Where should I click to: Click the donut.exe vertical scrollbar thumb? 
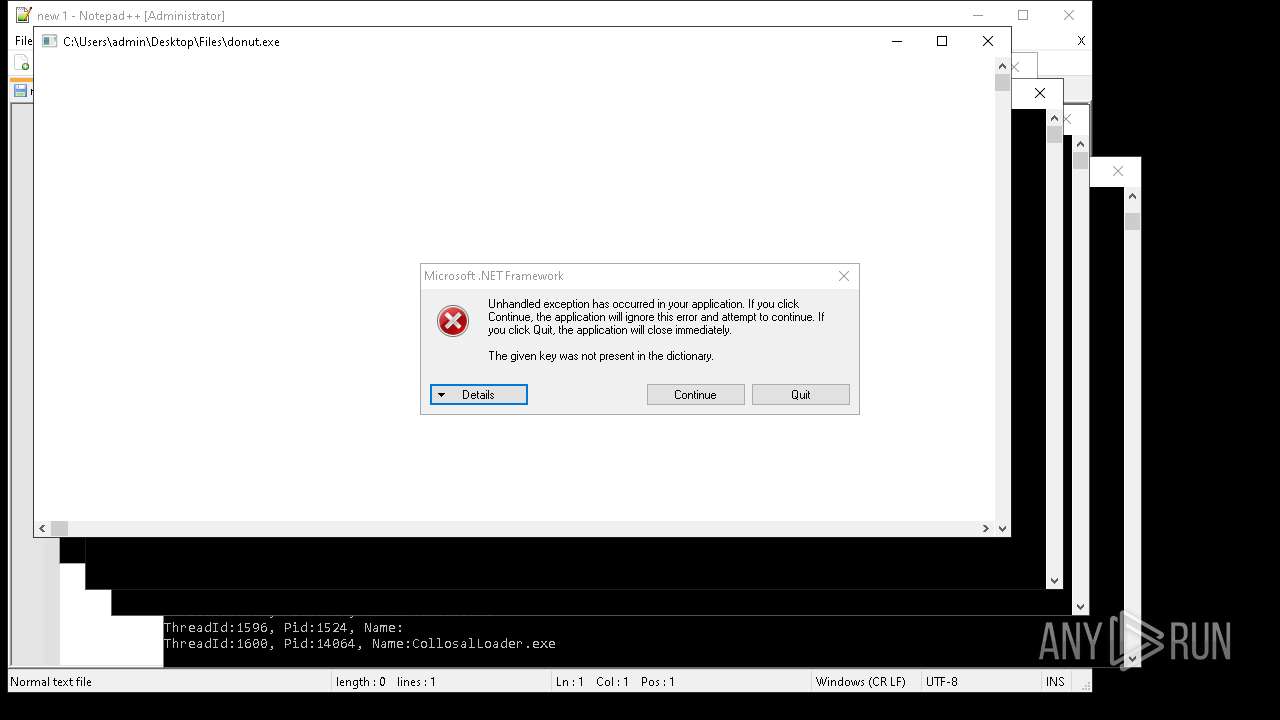(x=1002, y=83)
